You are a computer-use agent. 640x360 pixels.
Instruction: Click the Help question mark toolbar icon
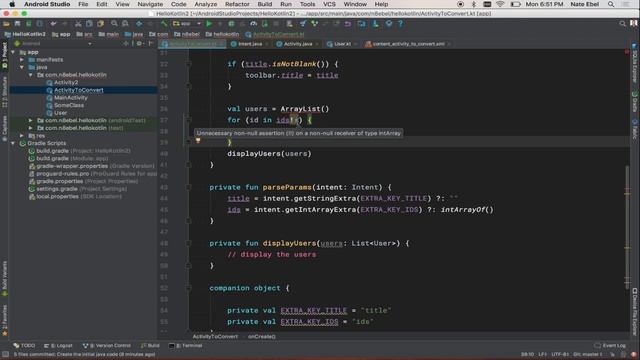(x=400, y=24)
